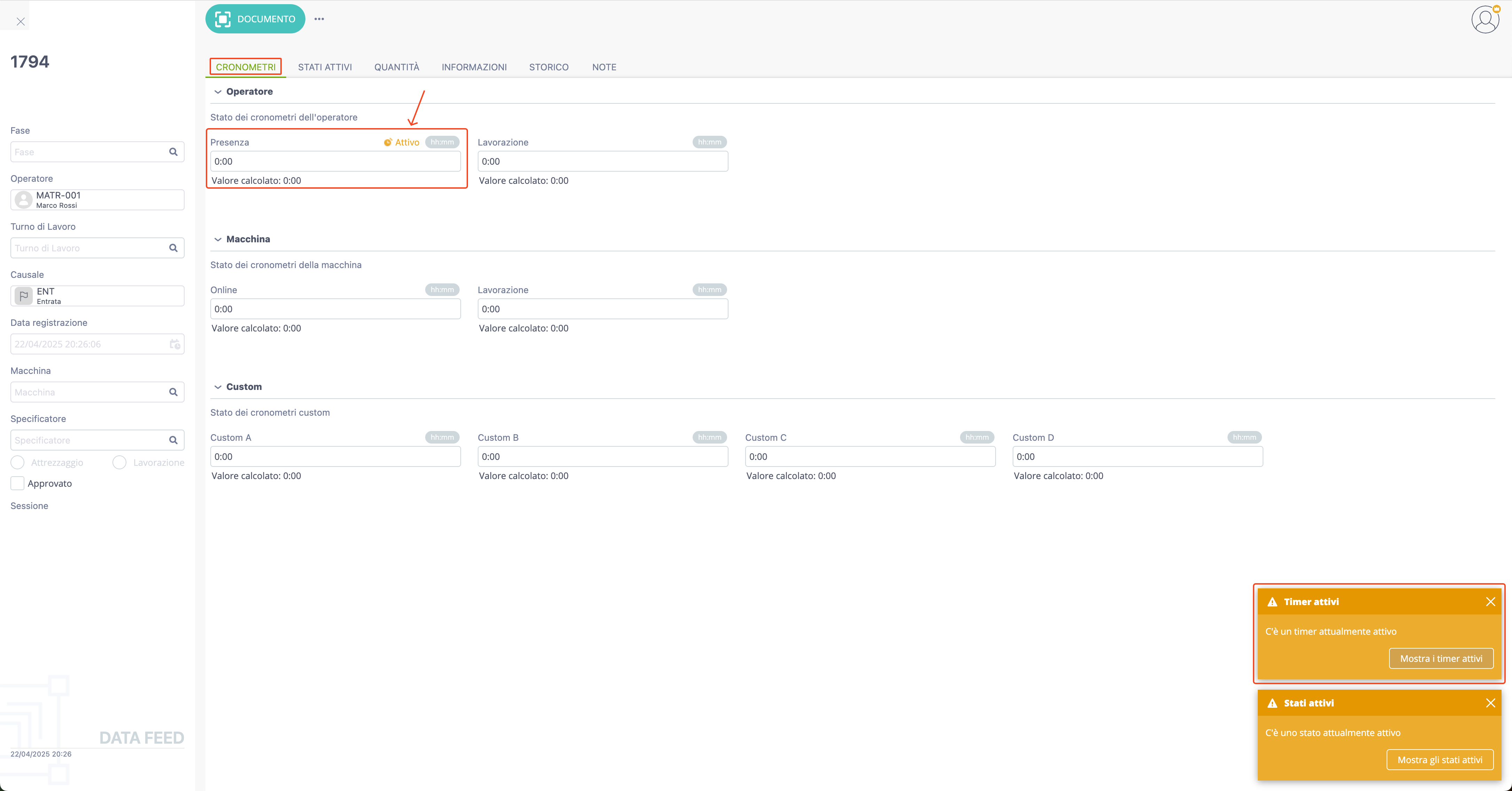Click the DOCUMENTO button
Screen dimensions: 1512x791
tap(255, 19)
